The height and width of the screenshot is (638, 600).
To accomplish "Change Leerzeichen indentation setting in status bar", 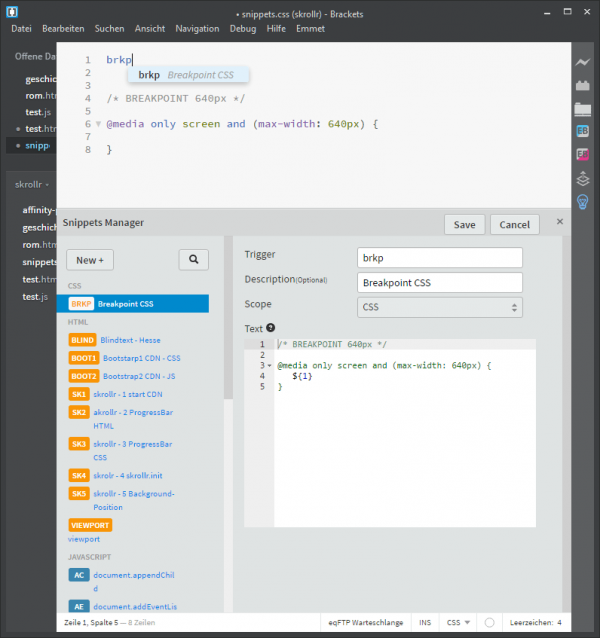I will tap(536, 623).
